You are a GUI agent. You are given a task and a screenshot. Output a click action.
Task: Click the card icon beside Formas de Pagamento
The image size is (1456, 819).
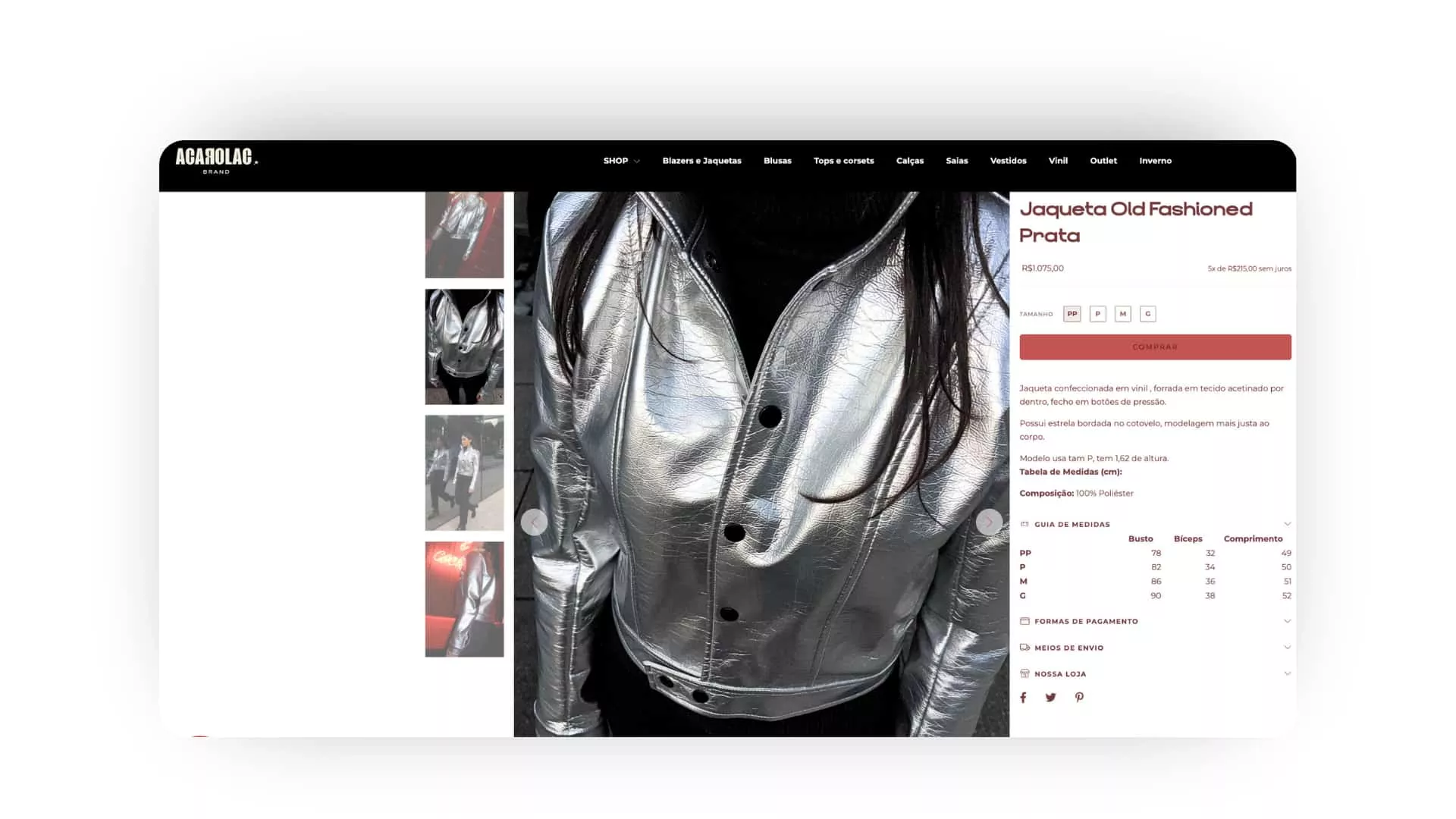coord(1025,621)
